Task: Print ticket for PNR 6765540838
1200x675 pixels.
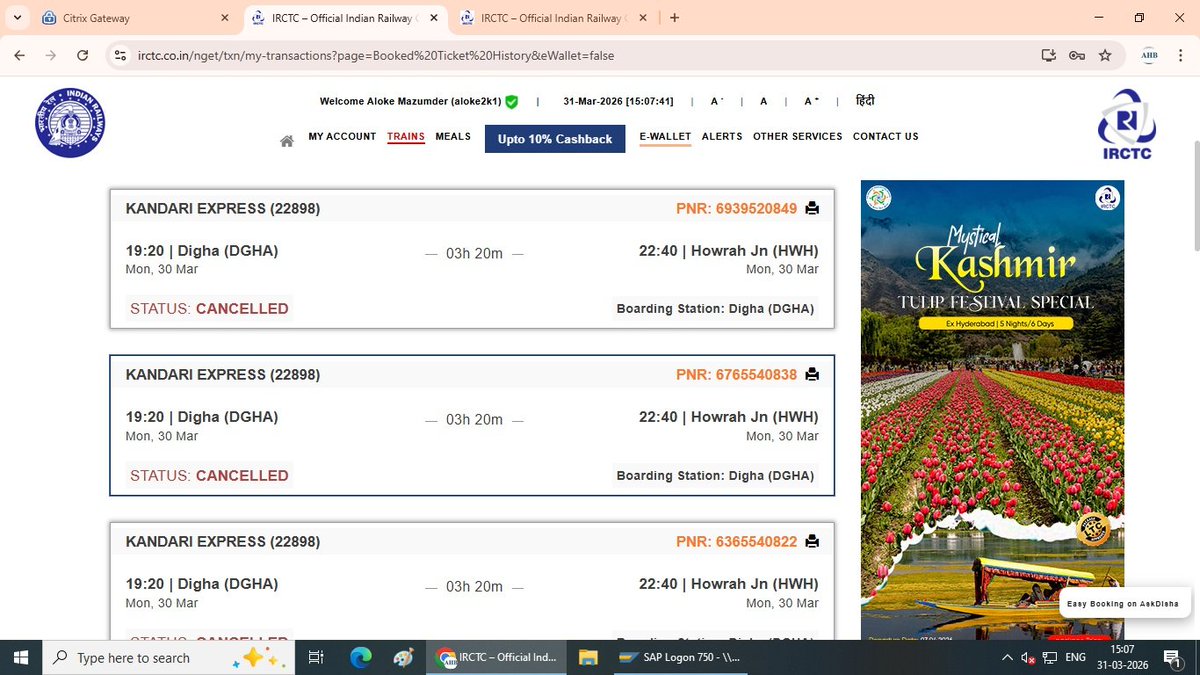Action: click(x=812, y=374)
